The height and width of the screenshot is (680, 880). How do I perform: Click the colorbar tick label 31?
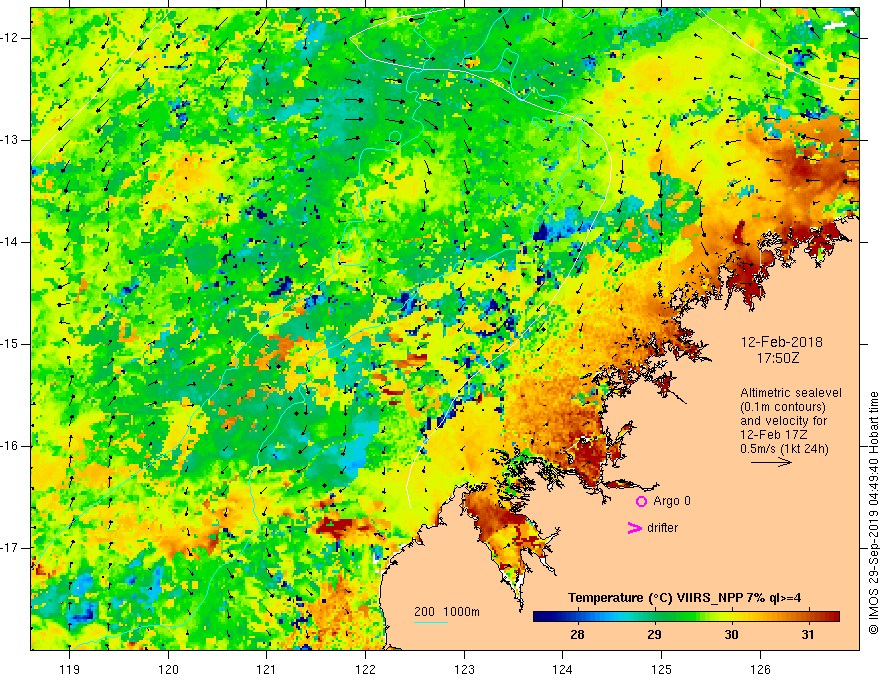[x=808, y=635]
